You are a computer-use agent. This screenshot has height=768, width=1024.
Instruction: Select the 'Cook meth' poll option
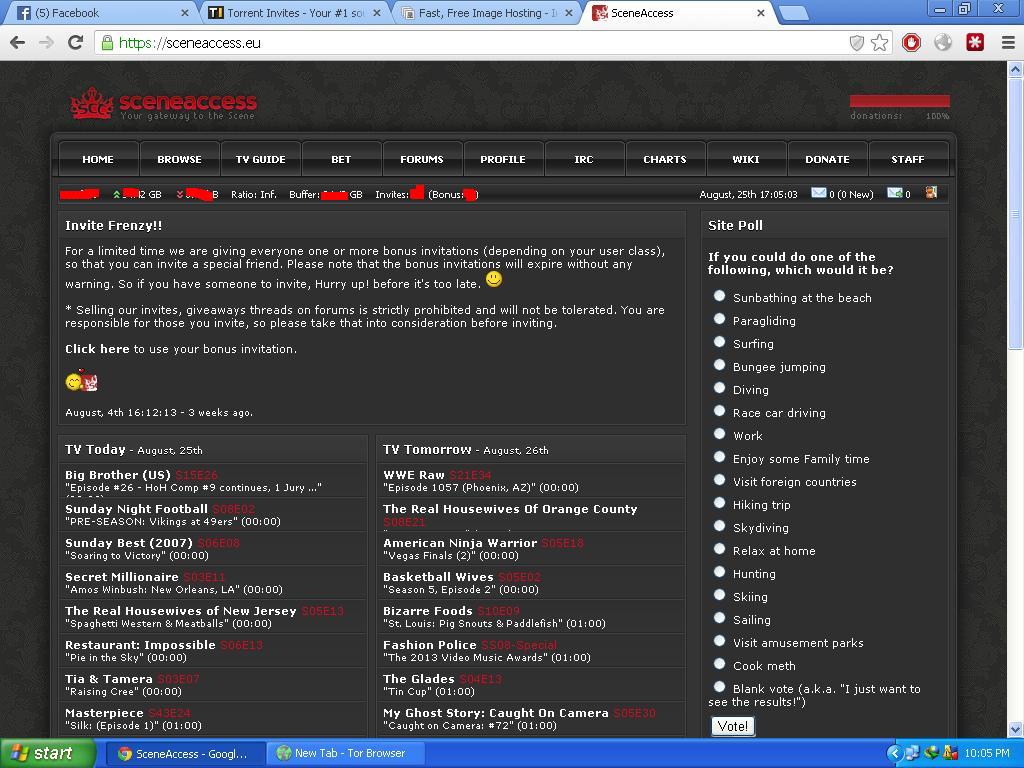pyautogui.click(x=720, y=664)
